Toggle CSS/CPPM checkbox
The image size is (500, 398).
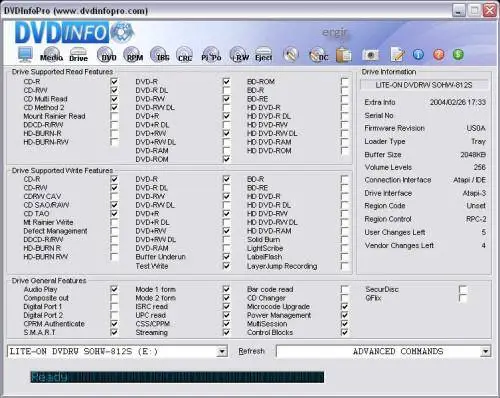tap(226, 324)
